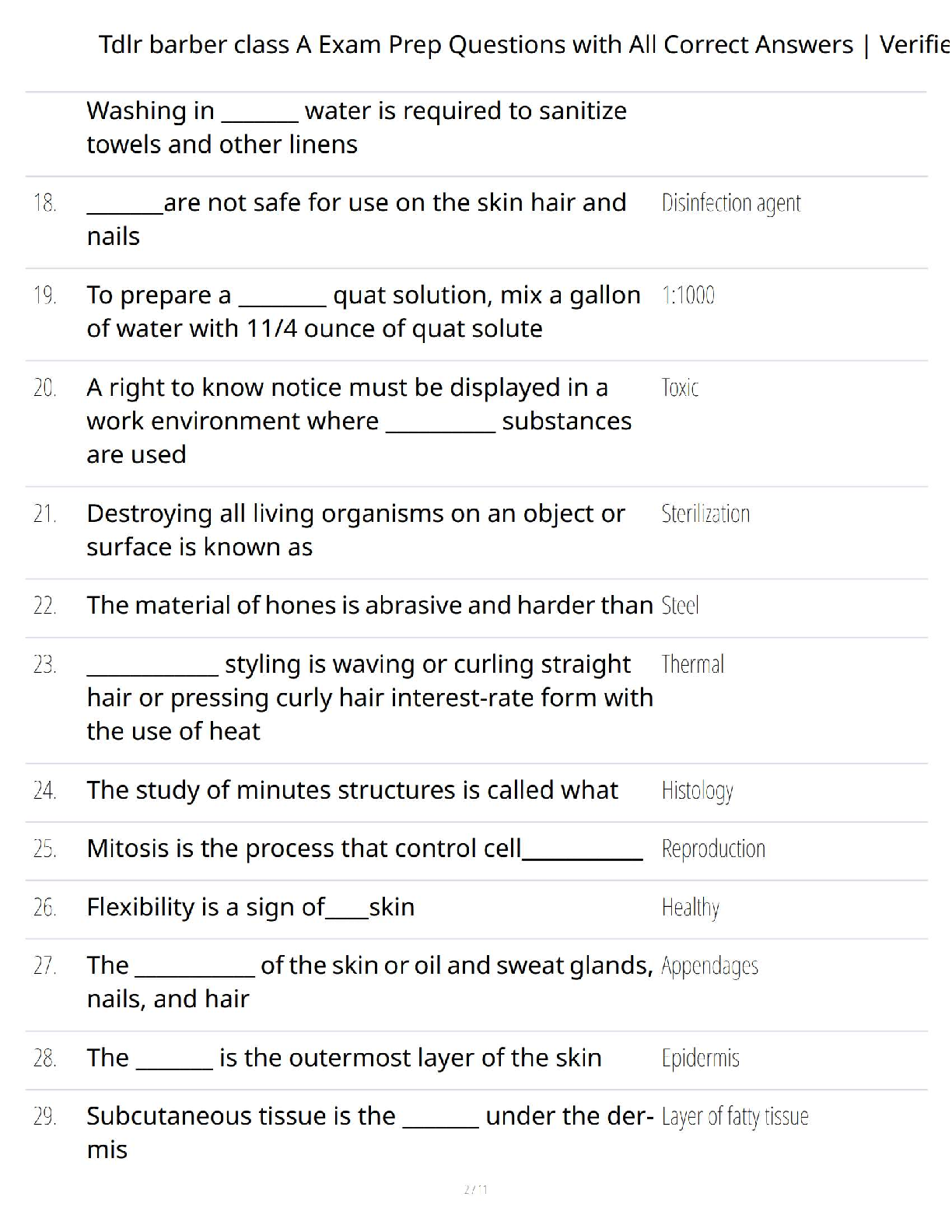
Task: Select the answer '1:1000'
Action: tap(688, 296)
